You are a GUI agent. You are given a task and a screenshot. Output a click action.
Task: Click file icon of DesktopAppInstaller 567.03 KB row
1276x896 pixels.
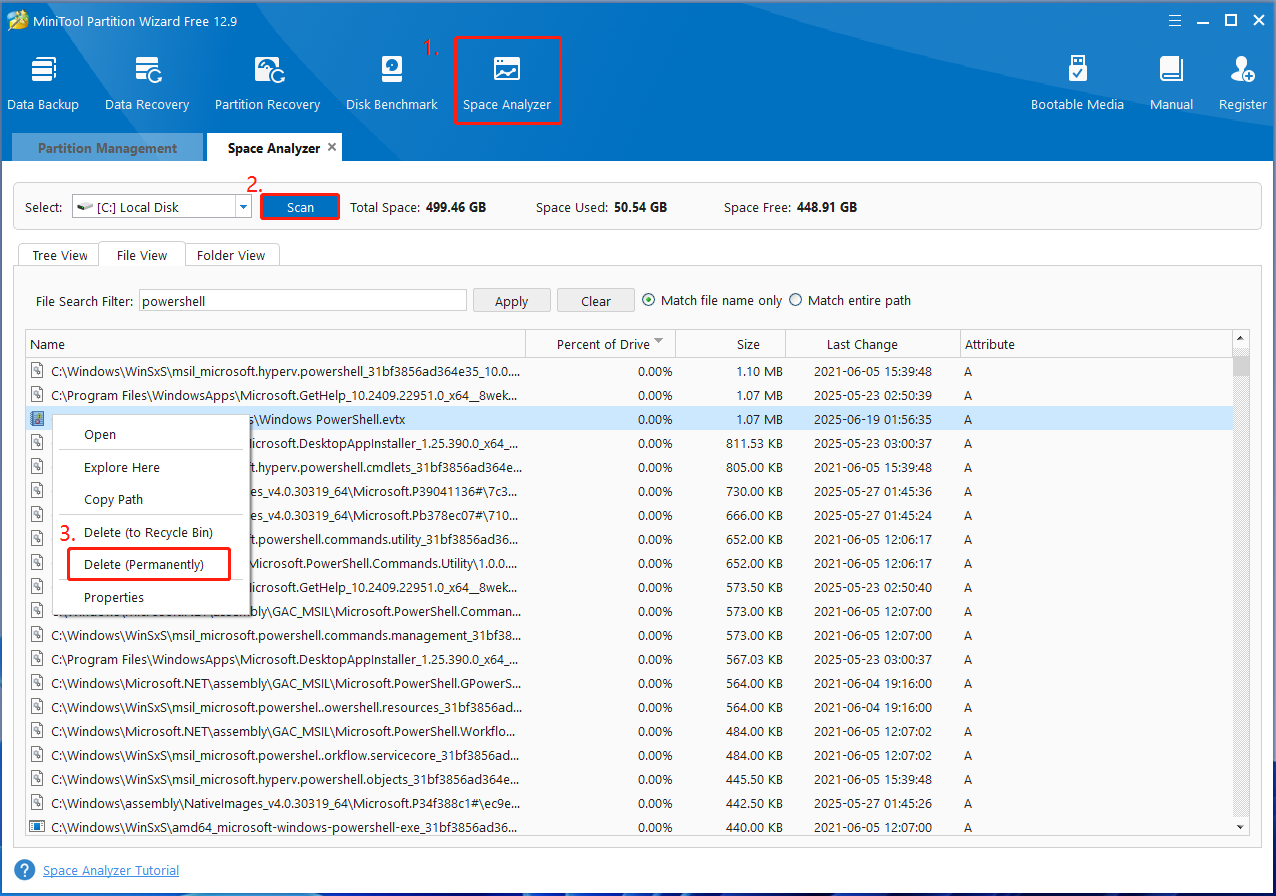point(38,659)
